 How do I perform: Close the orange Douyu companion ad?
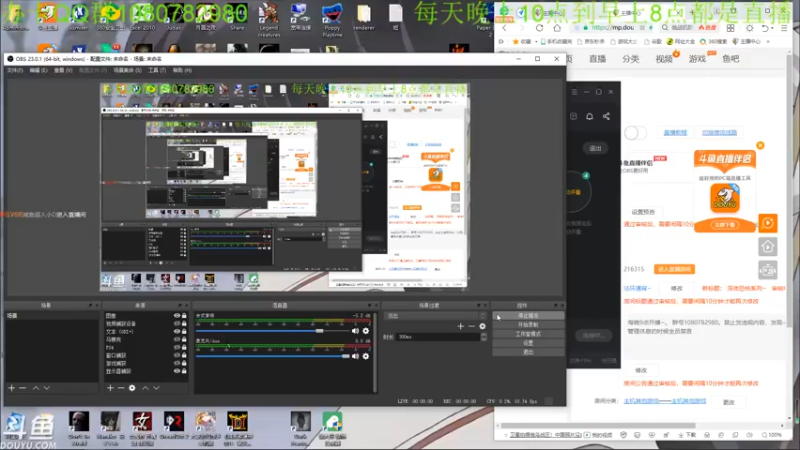point(760,145)
